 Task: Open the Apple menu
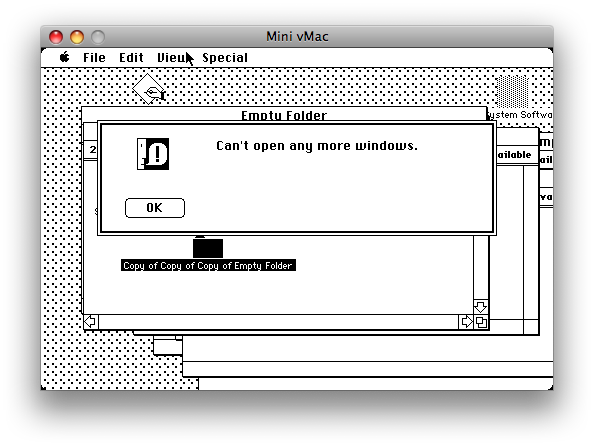[x=65, y=57]
